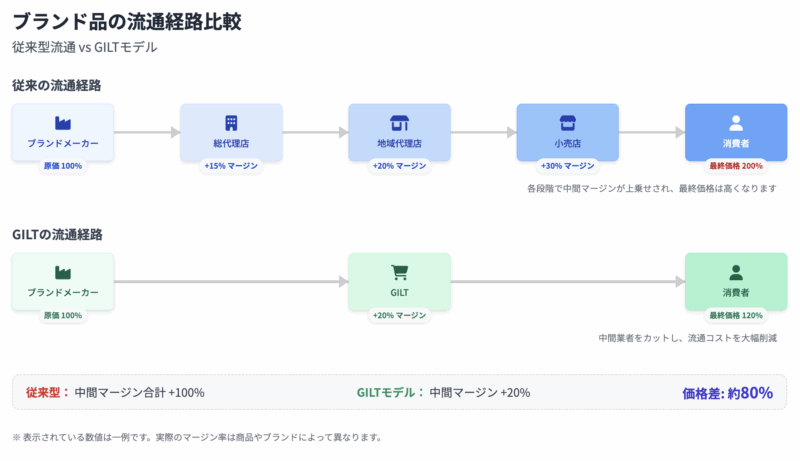Click 中間マージン +20% in the summary box
Screen dimensions: 800x461
480,393
